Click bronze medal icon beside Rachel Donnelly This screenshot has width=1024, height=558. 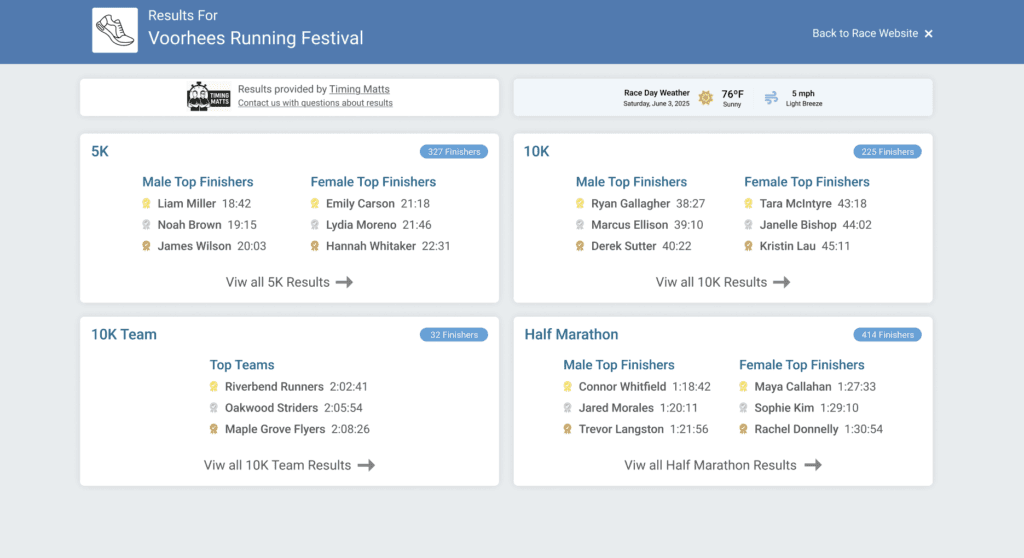743,429
